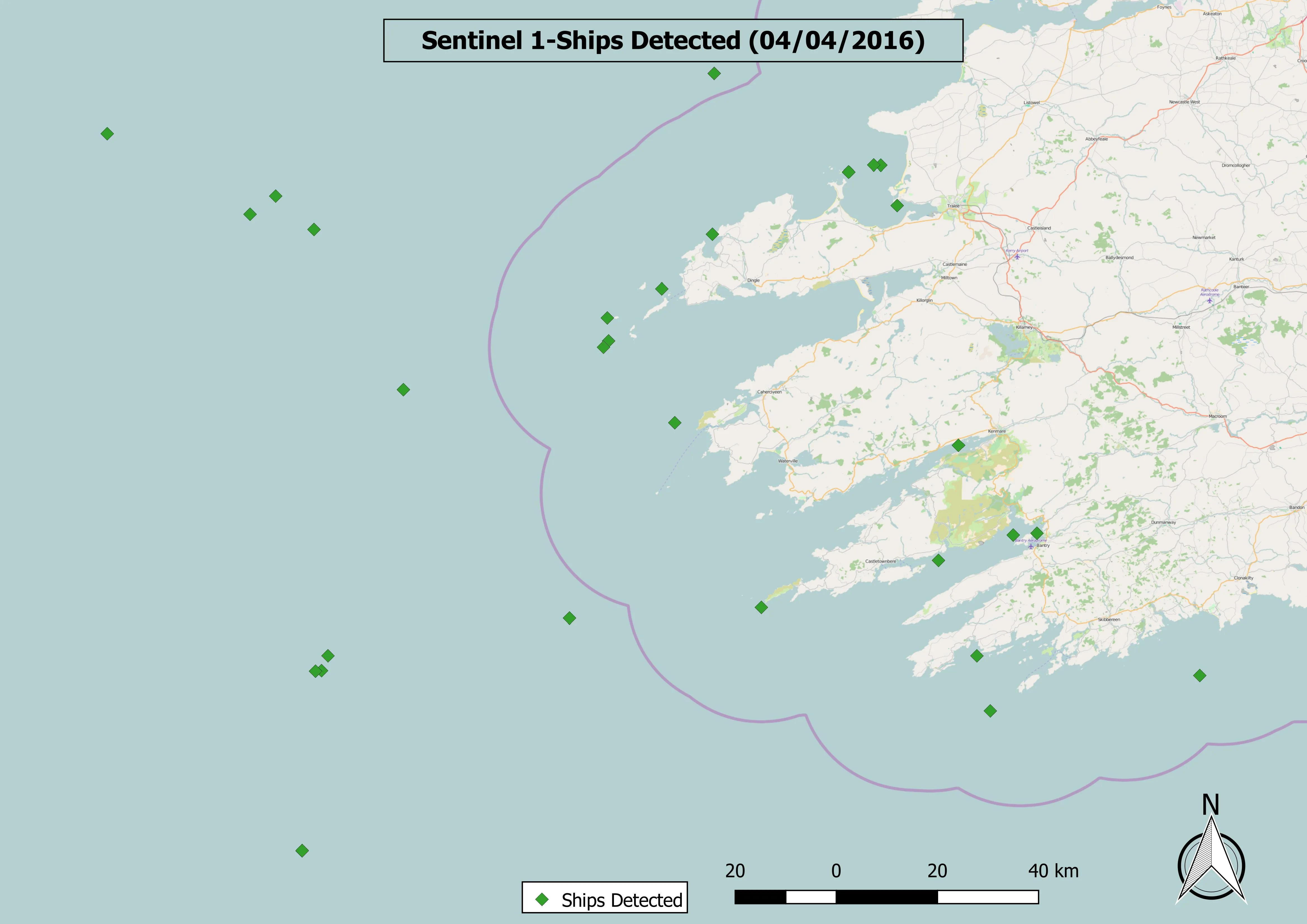Click the Abbeyfeale town label
Image resolution: width=1307 pixels, height=924 pixels.
click(1096, 139)
